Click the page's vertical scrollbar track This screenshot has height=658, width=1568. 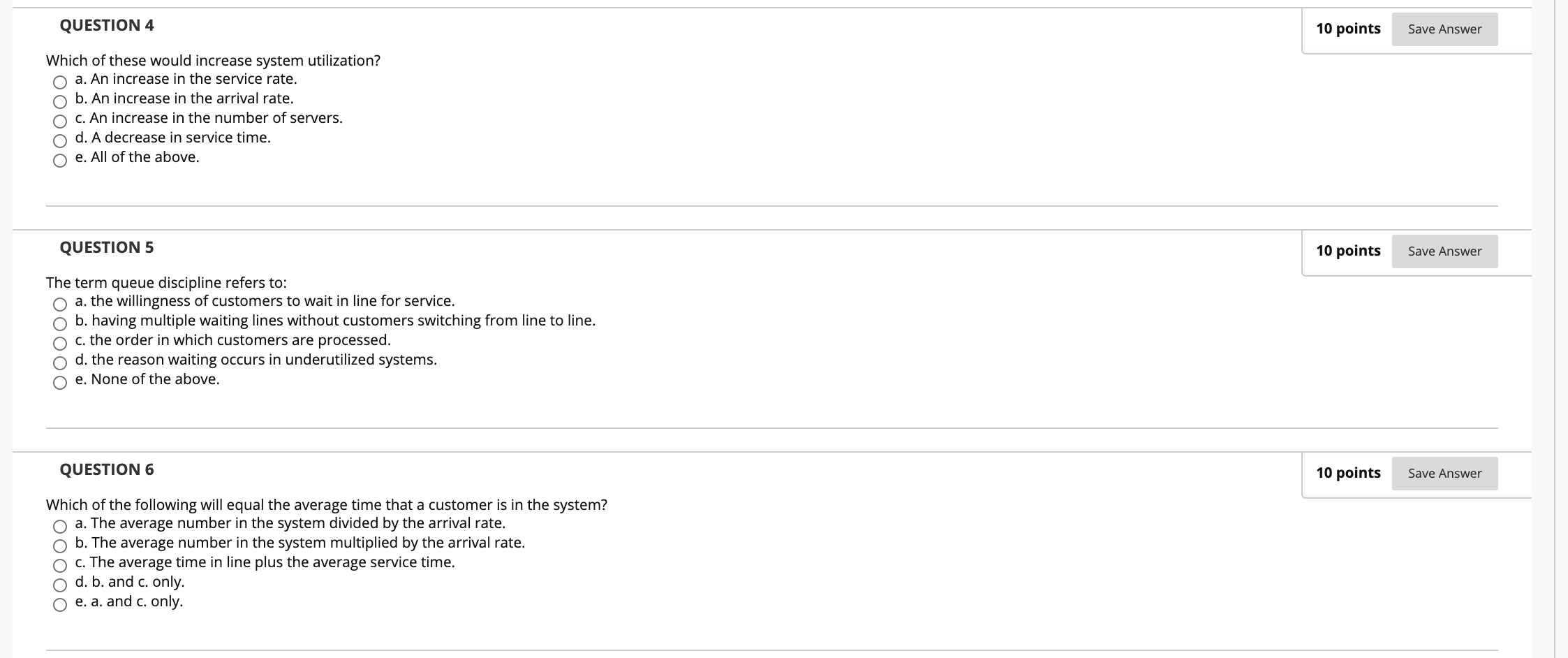[x=1561, y=329]
